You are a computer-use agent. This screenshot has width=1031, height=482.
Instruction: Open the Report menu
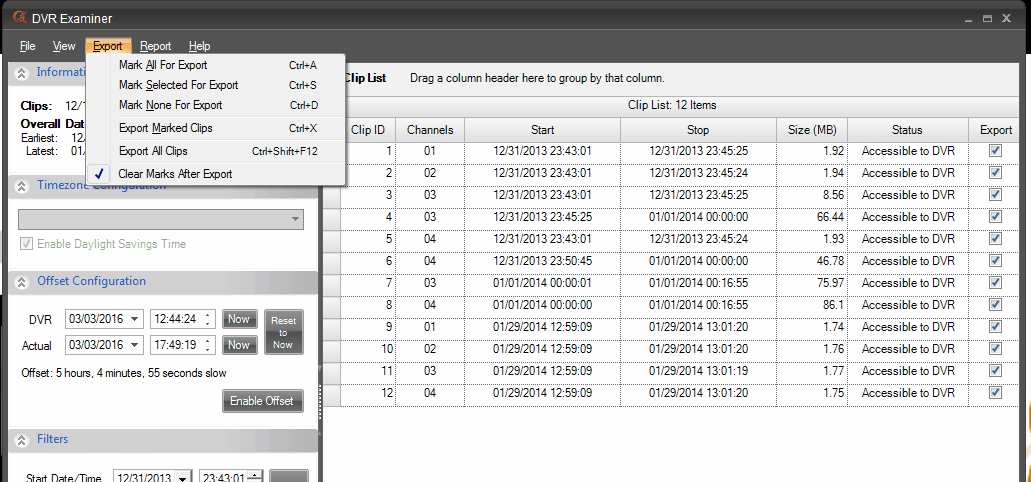click(x=156, y=46)
